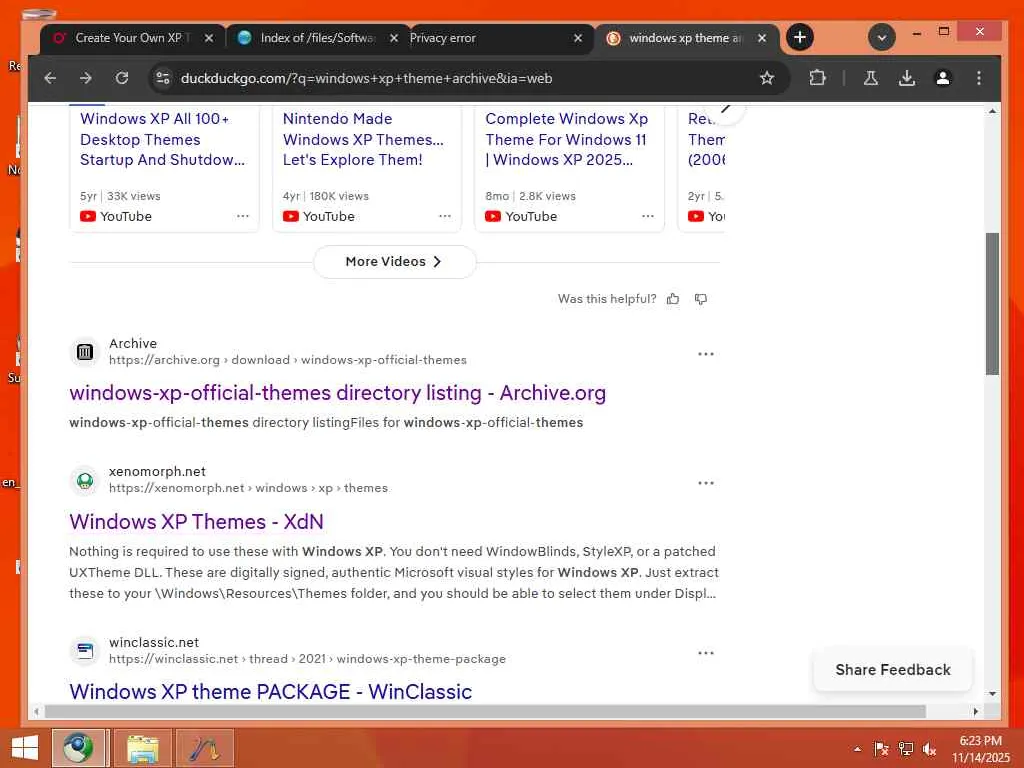Screen dimensions: 1024x768
Task: Go forward to the next page
Action: click(86, 78)
